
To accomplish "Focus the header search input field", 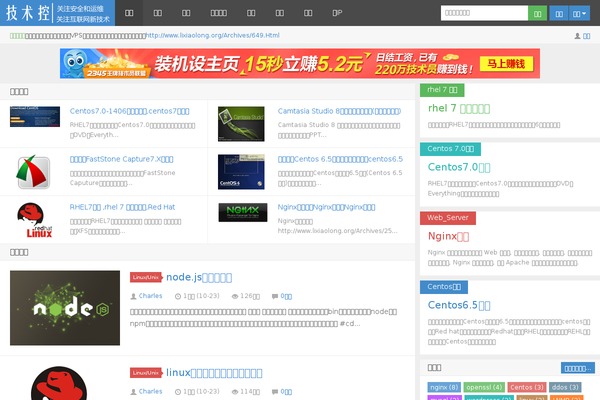I will tap(484, 13).
